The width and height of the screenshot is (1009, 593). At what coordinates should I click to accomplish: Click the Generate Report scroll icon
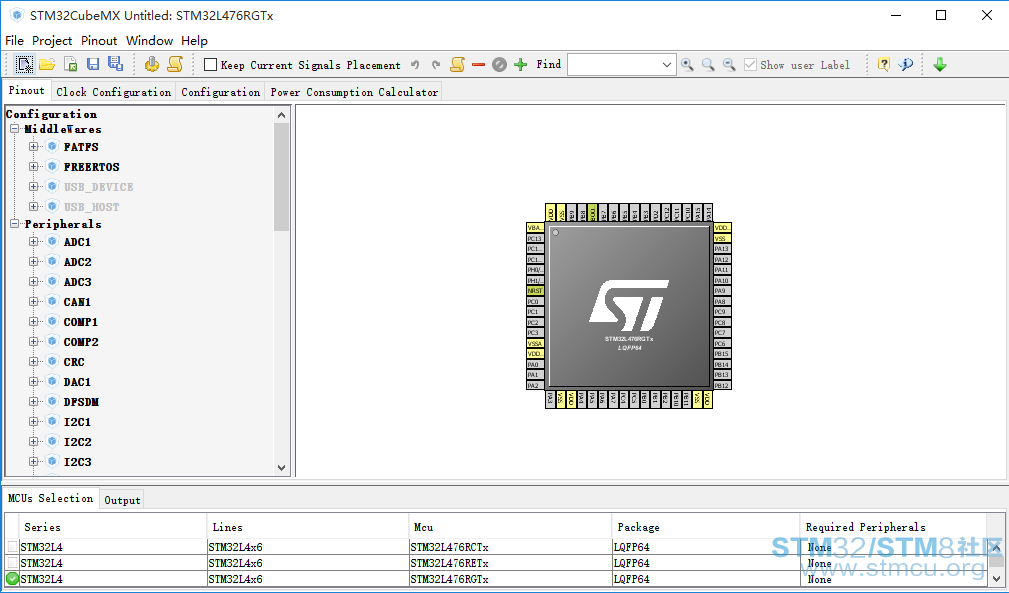pyautogui.click(x=175, y=64)
